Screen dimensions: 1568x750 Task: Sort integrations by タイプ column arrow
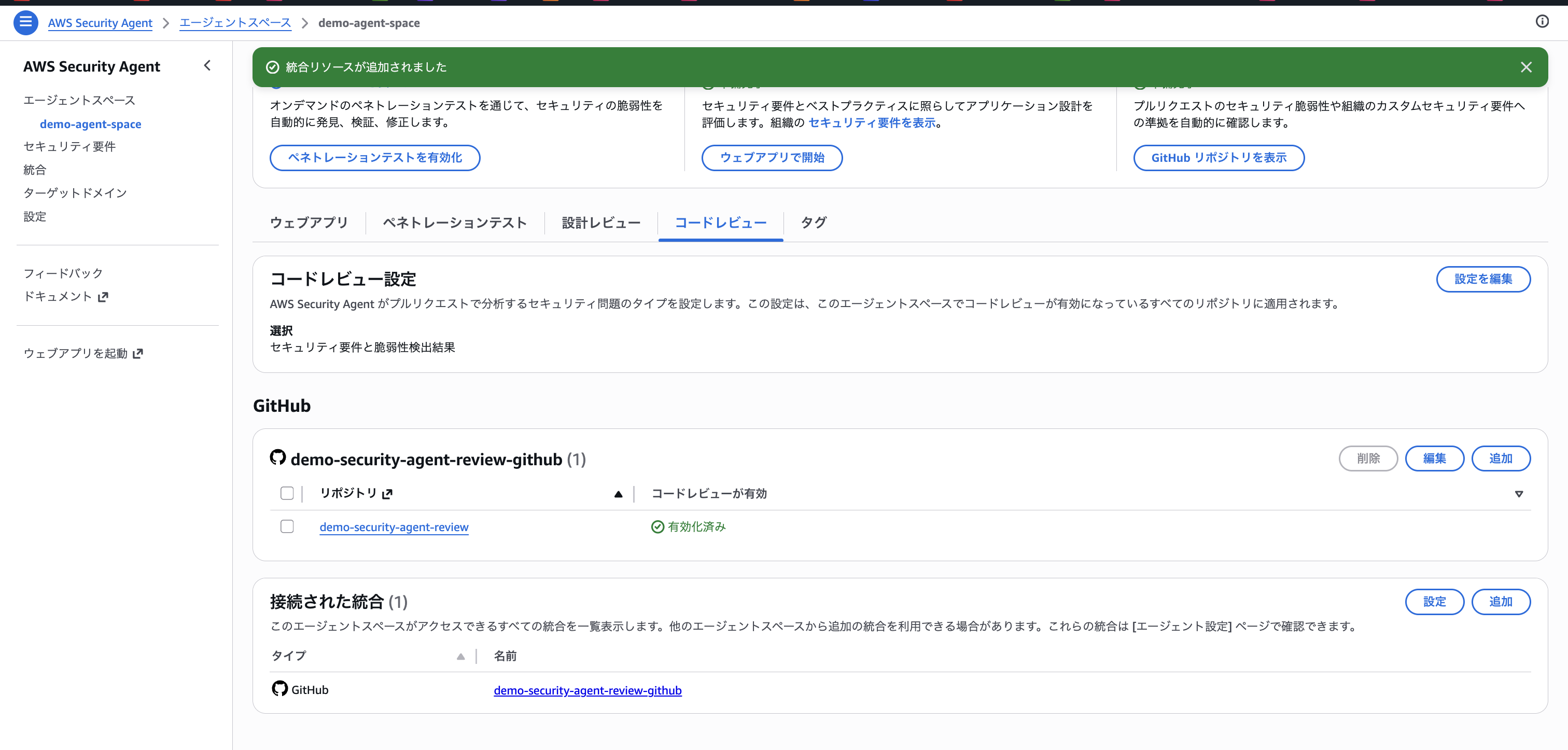point(461,657)
